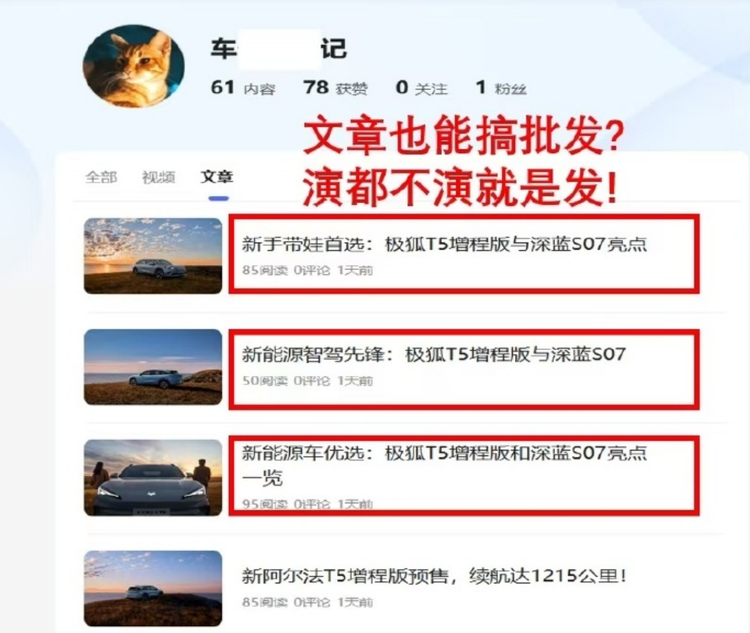Click the profile username starting with 车
This screenshot has height=633, width=750.
[278, 49]
